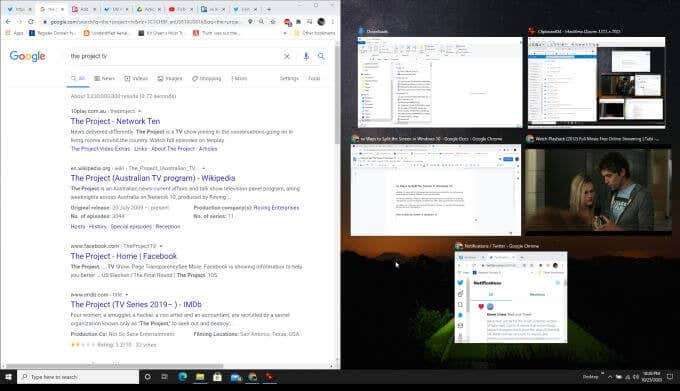Follow the Roving Enterprises link
The width and height of the screenshot is (680, 391).
(x=276, y=208)
